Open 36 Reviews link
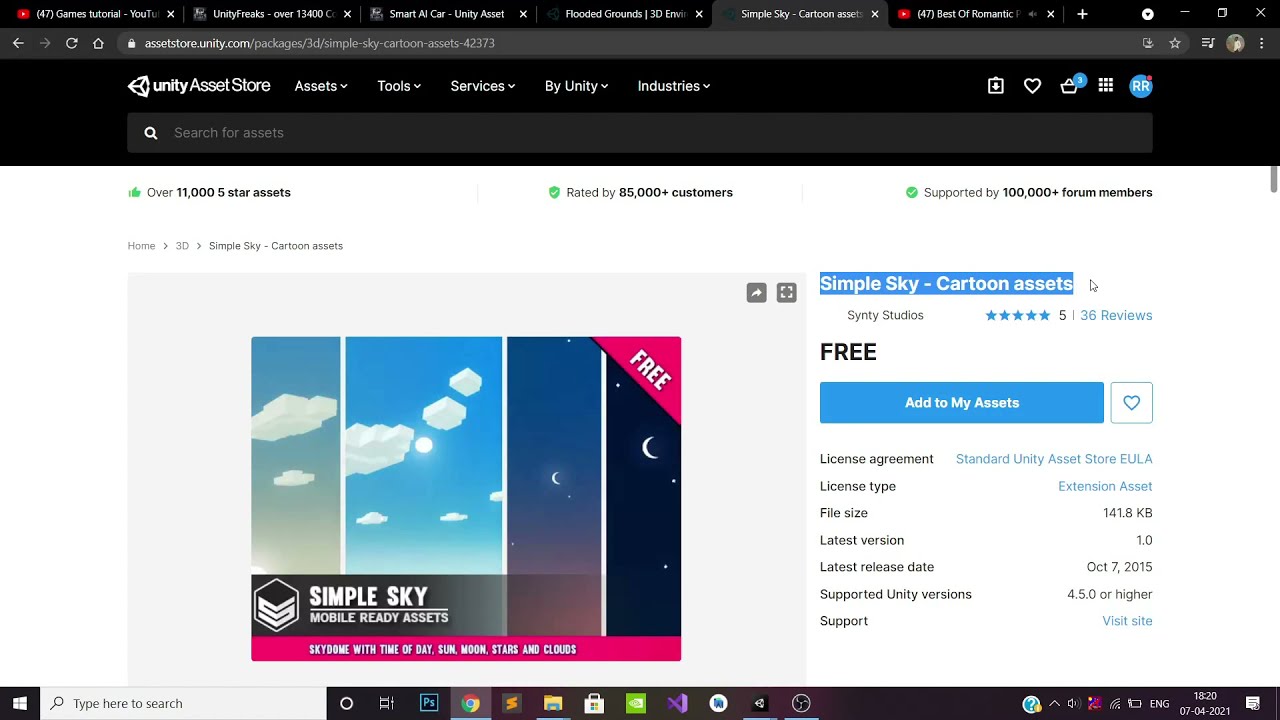Image resolution: width=1280 pixels, height=720 pixels. tap(1116, 315)
